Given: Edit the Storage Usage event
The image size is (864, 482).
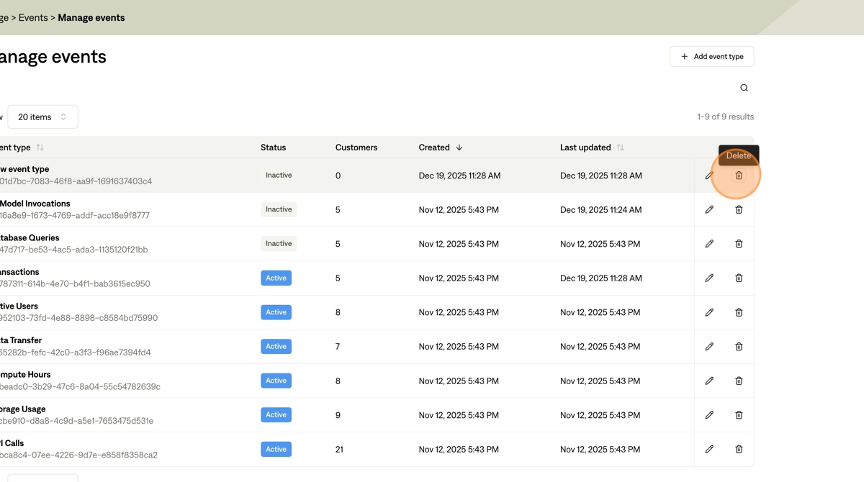Looking at the screenshot, I should (x=709, y=415).
